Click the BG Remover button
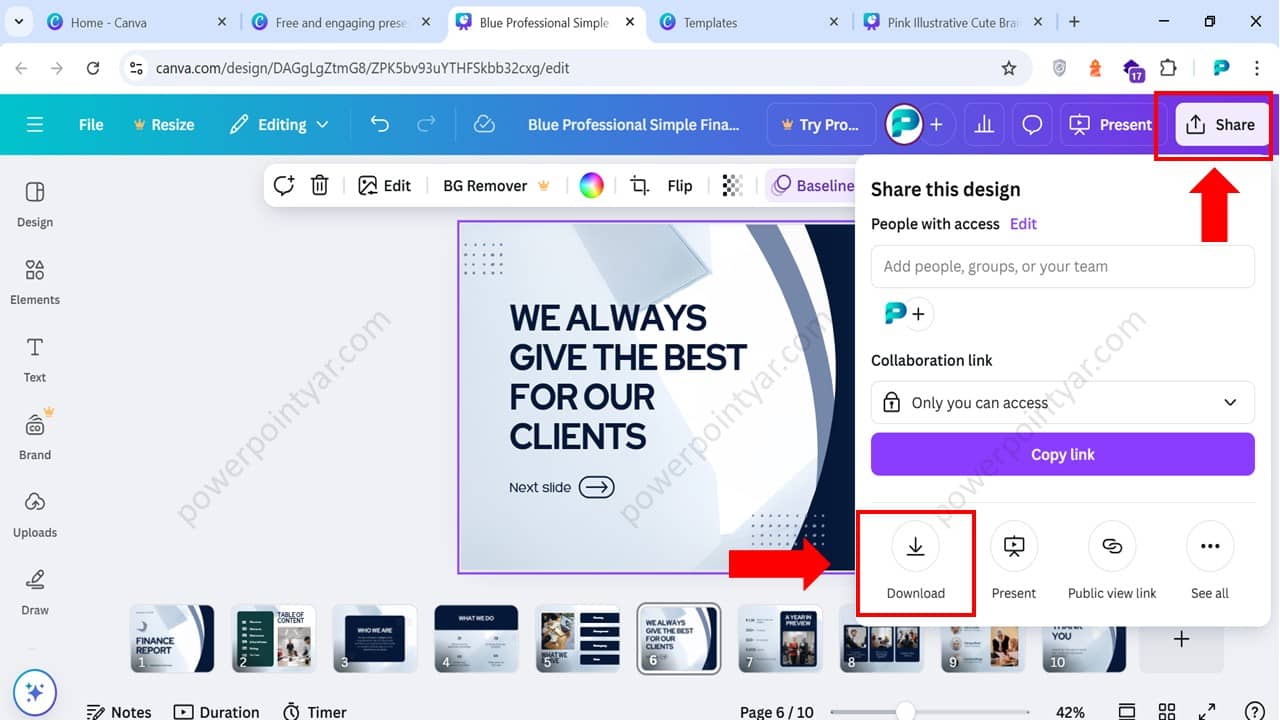The image size is (1280, 720). pyautogui.click(x=497, y=185)
